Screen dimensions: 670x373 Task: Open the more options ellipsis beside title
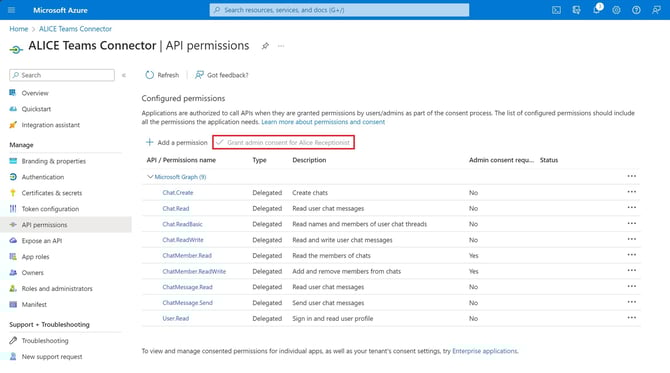[x=281, y=46]
